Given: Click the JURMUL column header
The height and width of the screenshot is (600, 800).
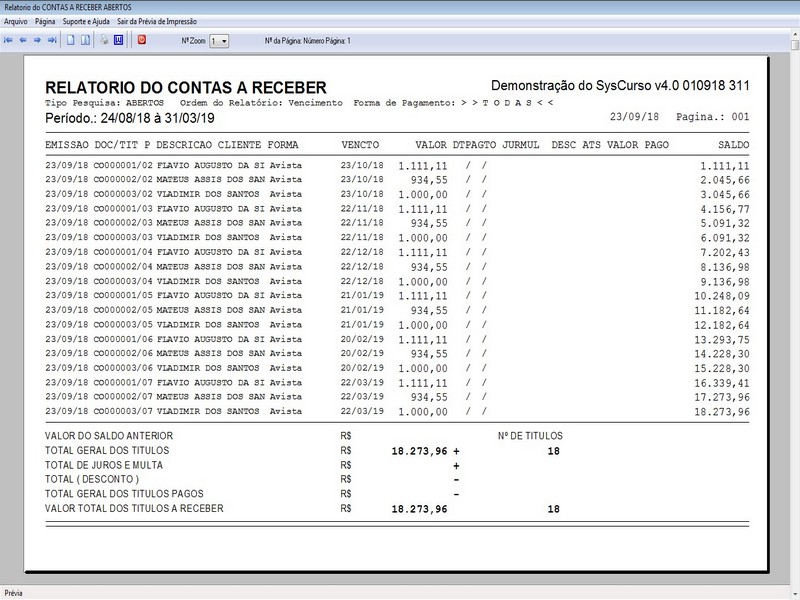Looking at the screenshot, I should pos(521,145).
